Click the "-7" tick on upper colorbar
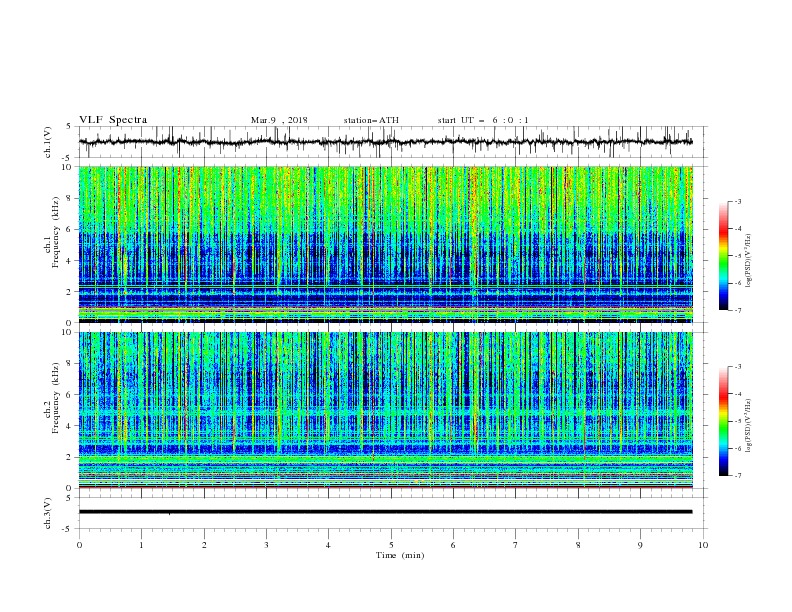 738,310
